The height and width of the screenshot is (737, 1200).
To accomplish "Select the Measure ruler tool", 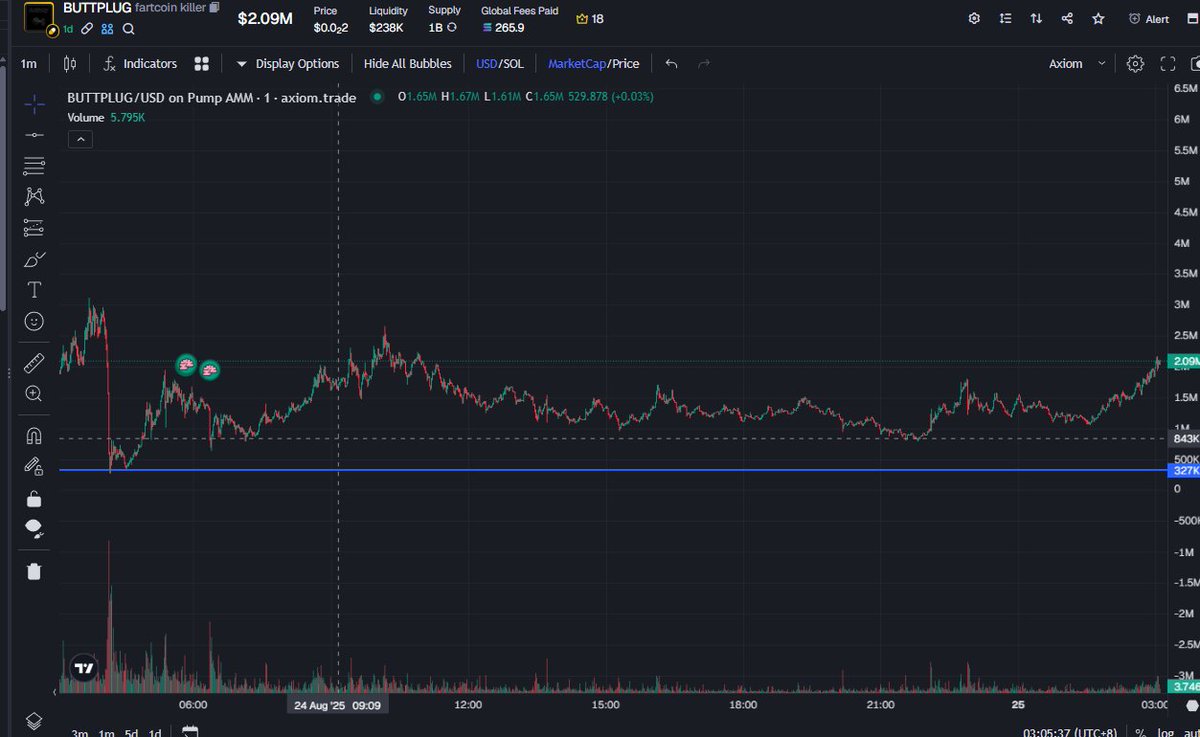I will pos(34,362).
